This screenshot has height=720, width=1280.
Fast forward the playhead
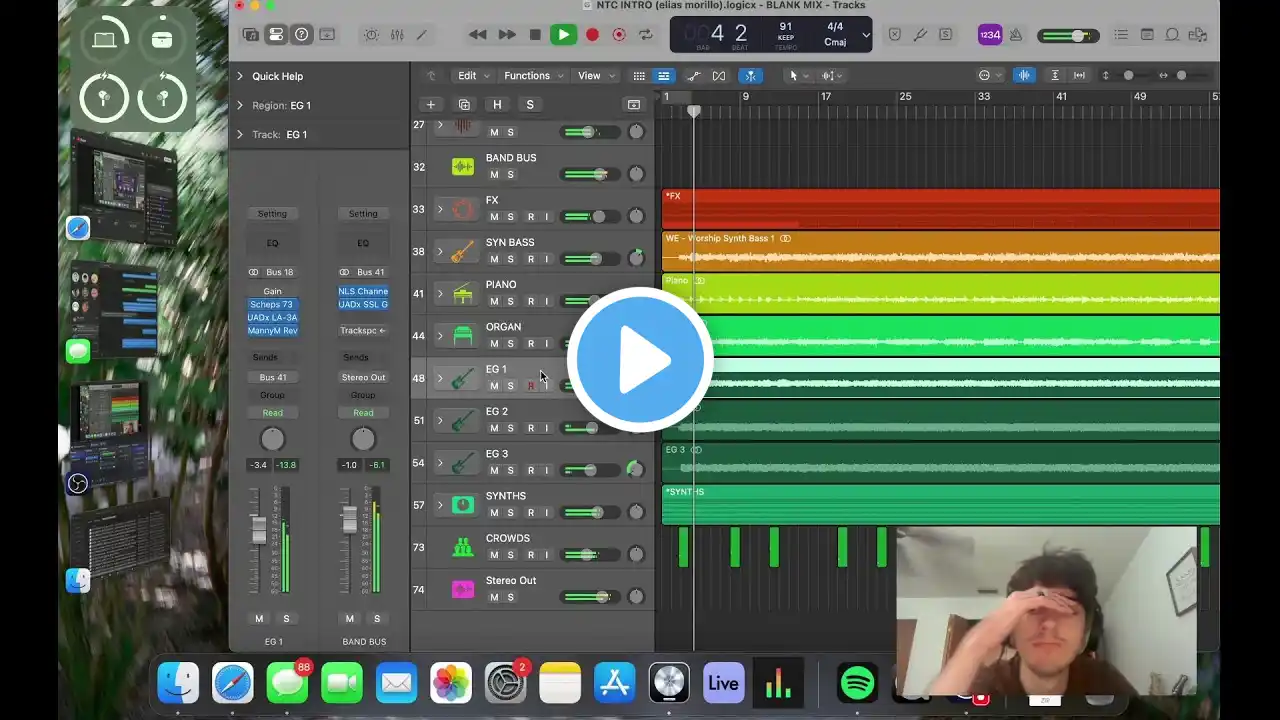(507, 35)
